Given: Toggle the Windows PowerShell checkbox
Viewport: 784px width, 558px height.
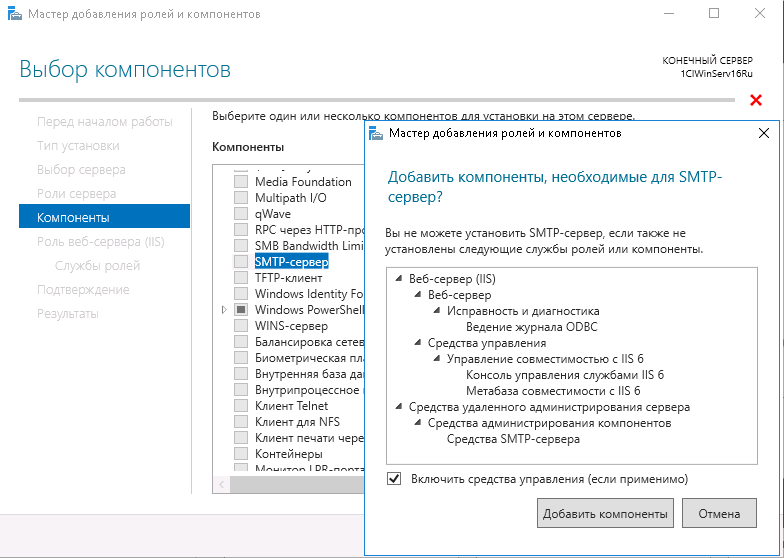Looking at the screenshot, I should pos(241,310).
